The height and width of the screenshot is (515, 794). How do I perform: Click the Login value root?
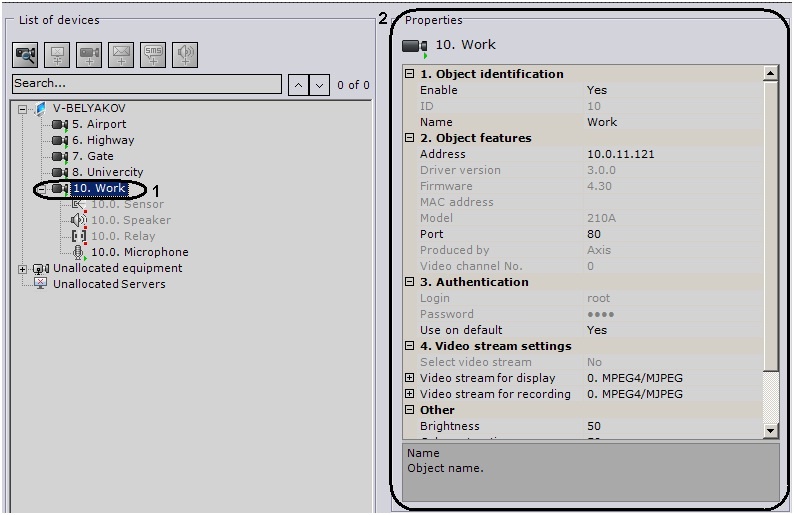pyautogui.click(x=599, y=298)
